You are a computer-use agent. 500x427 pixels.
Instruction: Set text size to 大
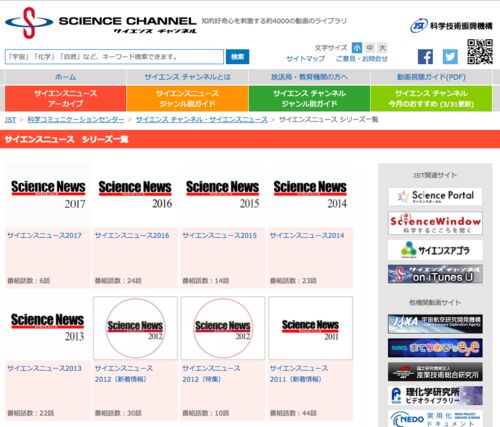coord(382,48)
